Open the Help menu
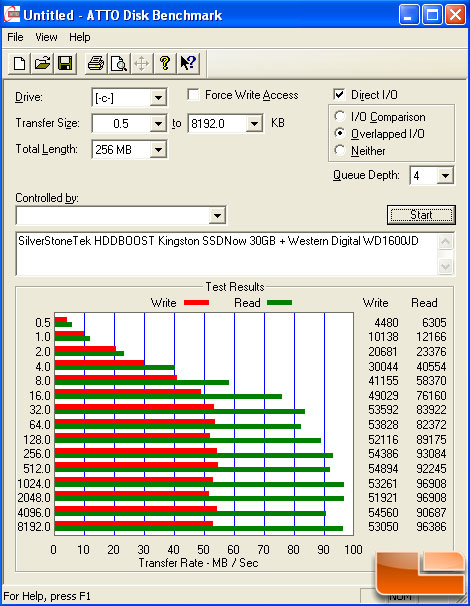Image resolution: width=470 pixels, height=606 pixels. pos(80,37)
